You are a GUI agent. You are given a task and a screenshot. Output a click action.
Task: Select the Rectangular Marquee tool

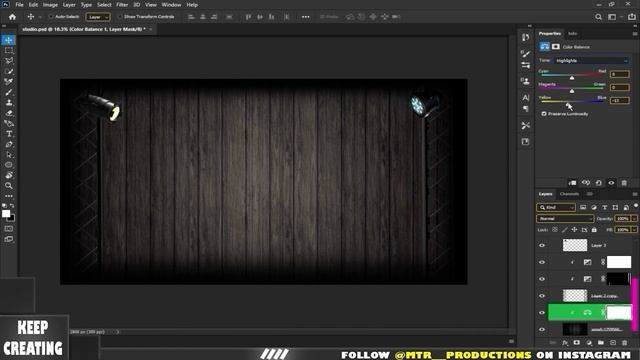9,51
